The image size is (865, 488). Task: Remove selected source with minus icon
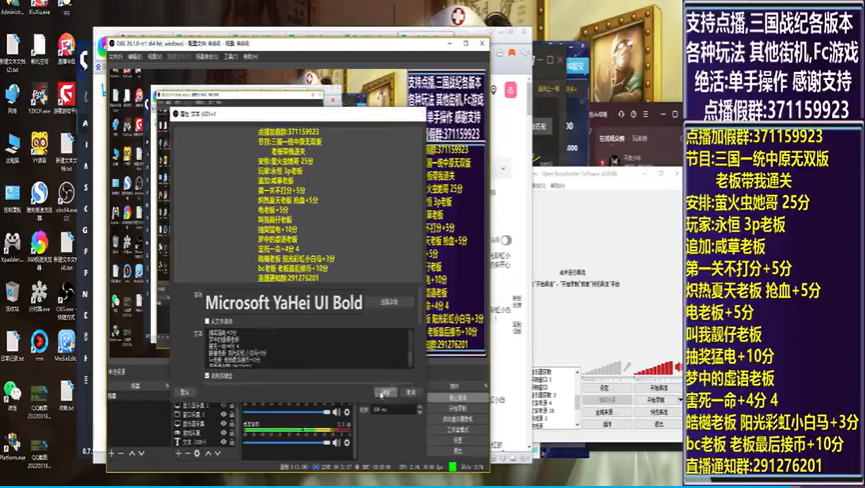pyautogui.click(x=188, y=453)
